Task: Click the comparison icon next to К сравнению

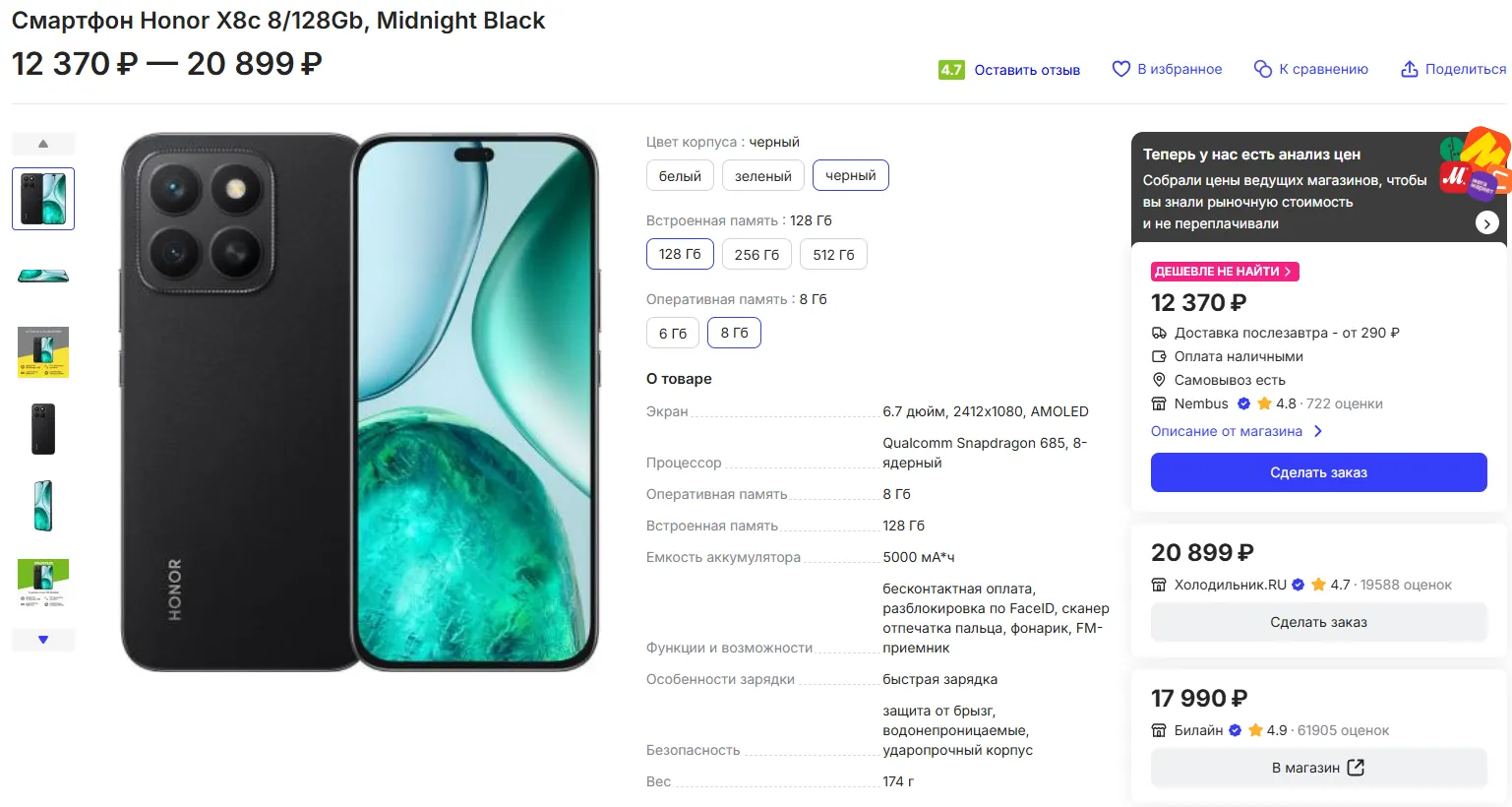Action: (x=1263, y=69)
